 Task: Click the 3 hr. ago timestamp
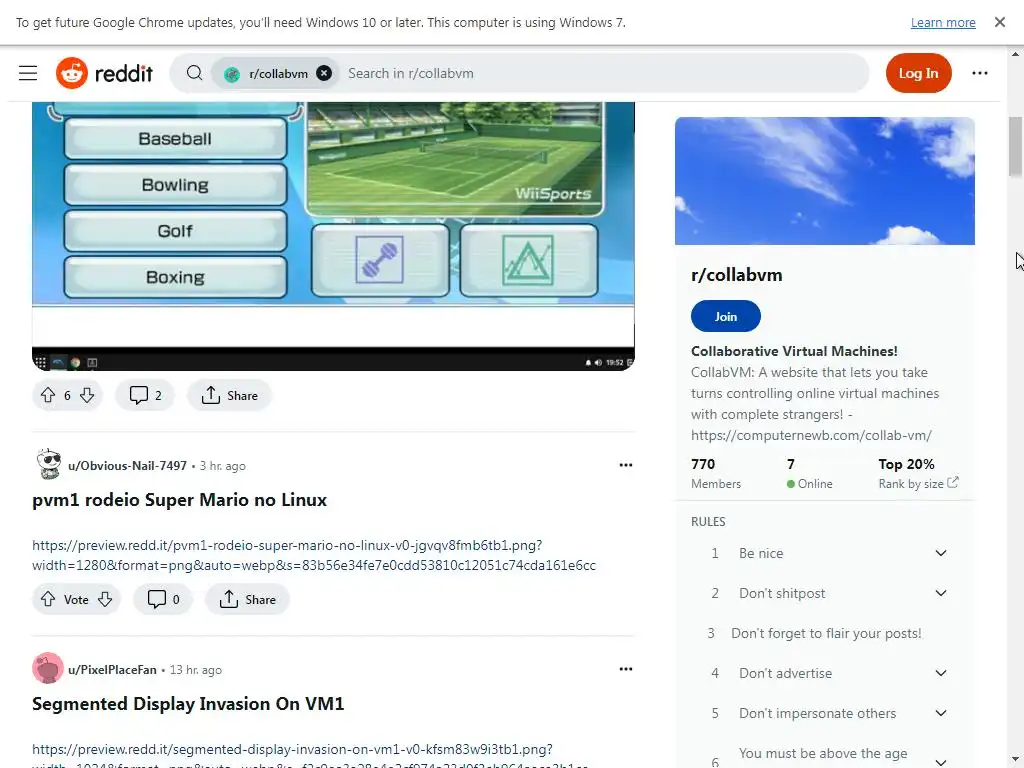(x=223, y=466)
